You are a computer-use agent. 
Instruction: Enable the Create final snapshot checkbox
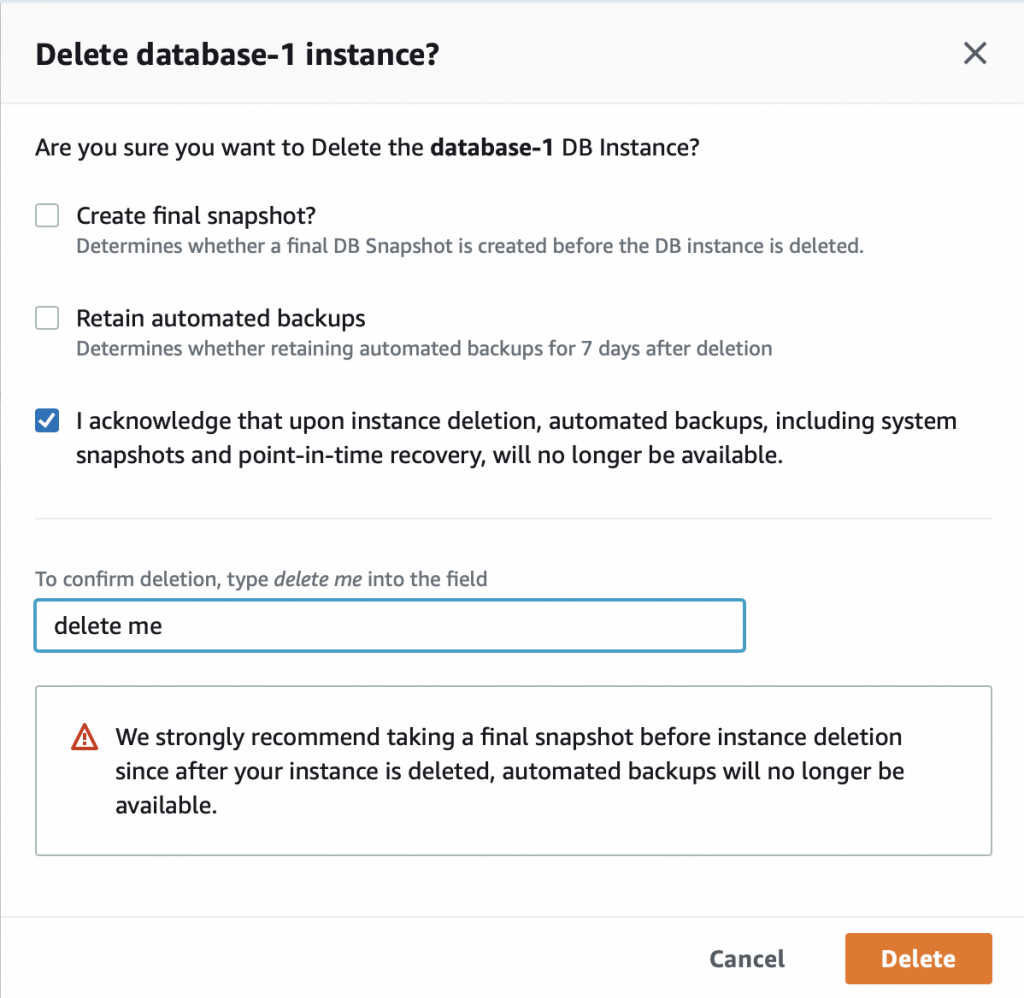[x=47, y=216]
